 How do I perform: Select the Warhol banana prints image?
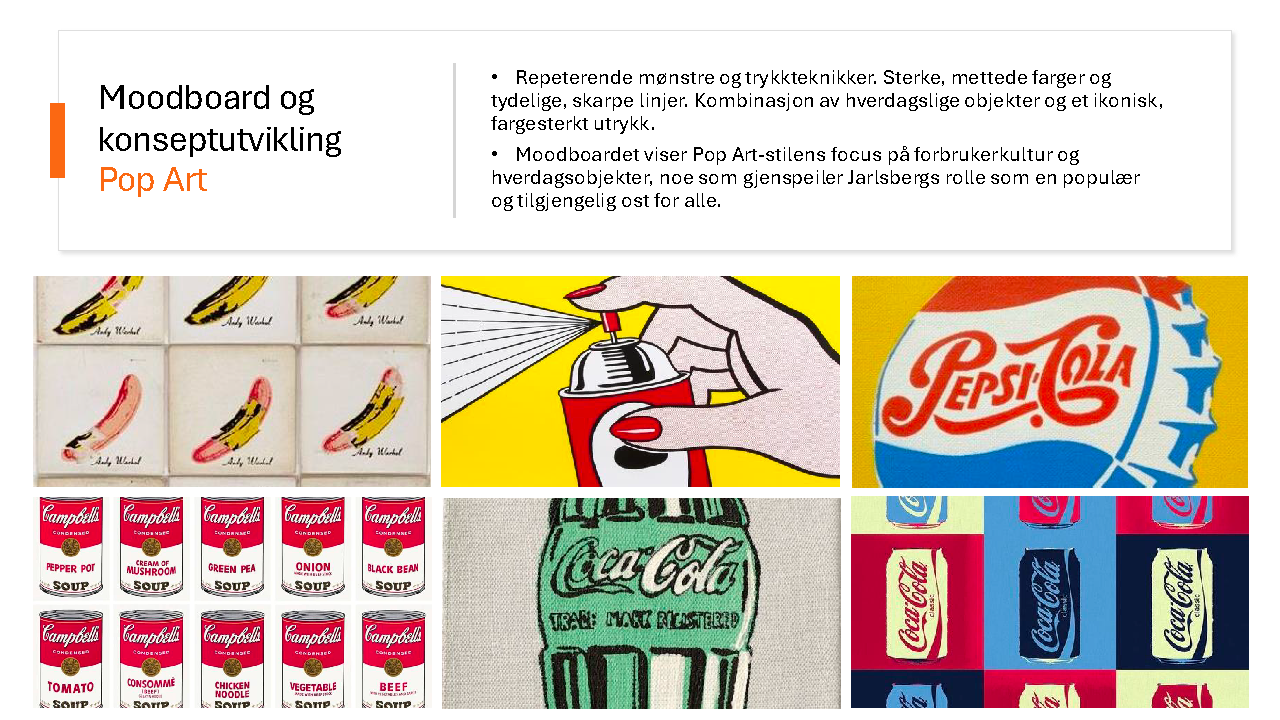click(232, 381)
